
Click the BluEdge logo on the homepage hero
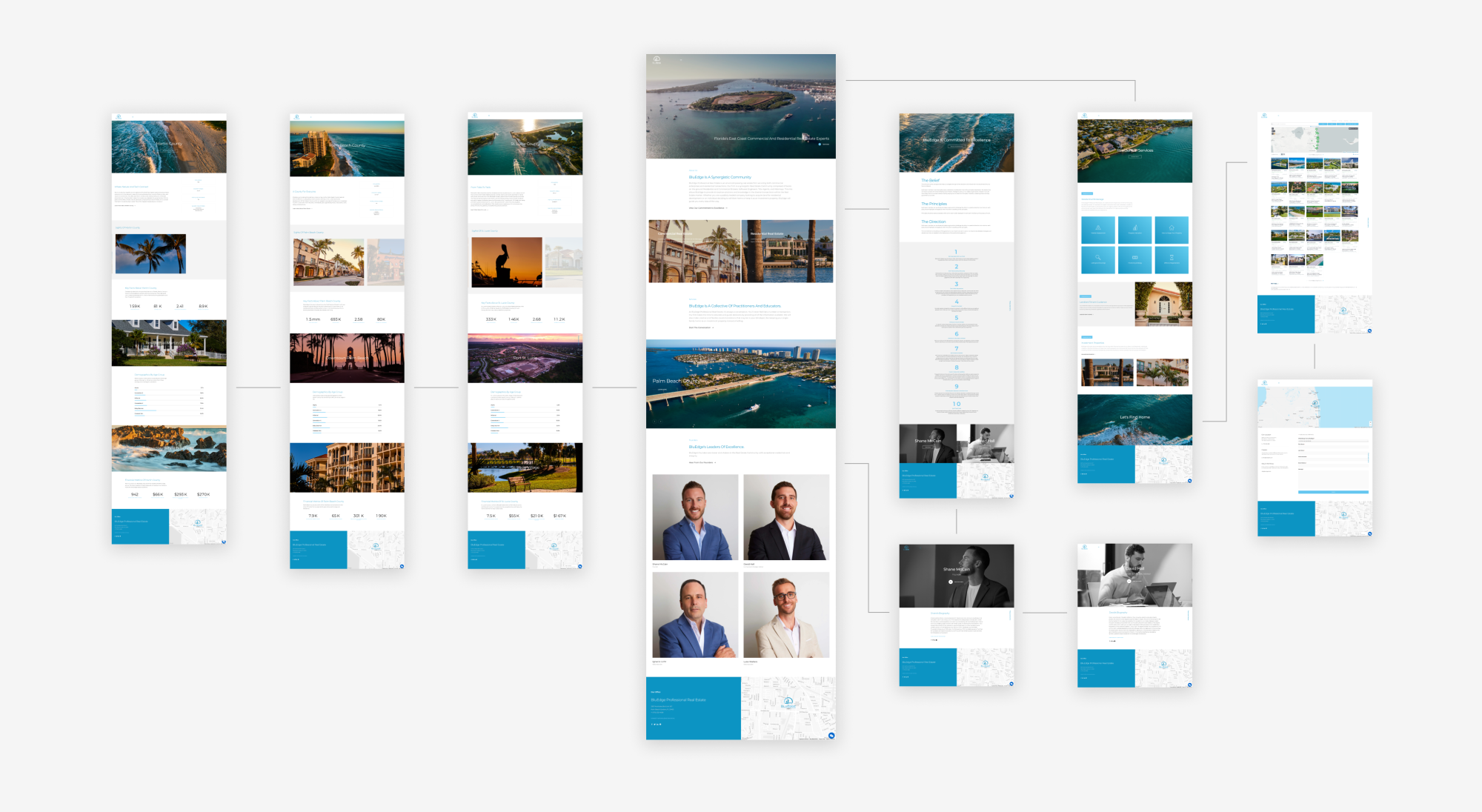pos(657,59)
